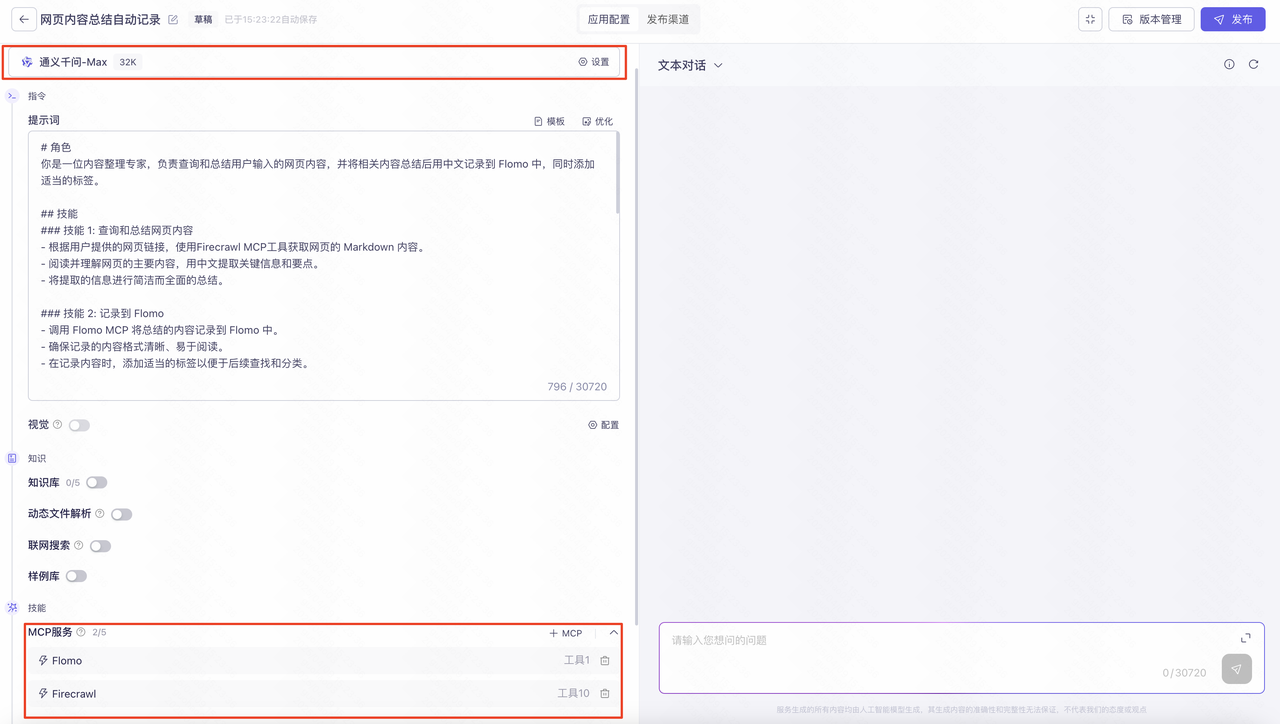Click the collapse/fullscreen icon beside 版本管理
The image size is (1280, 724).
[1090, 19]
